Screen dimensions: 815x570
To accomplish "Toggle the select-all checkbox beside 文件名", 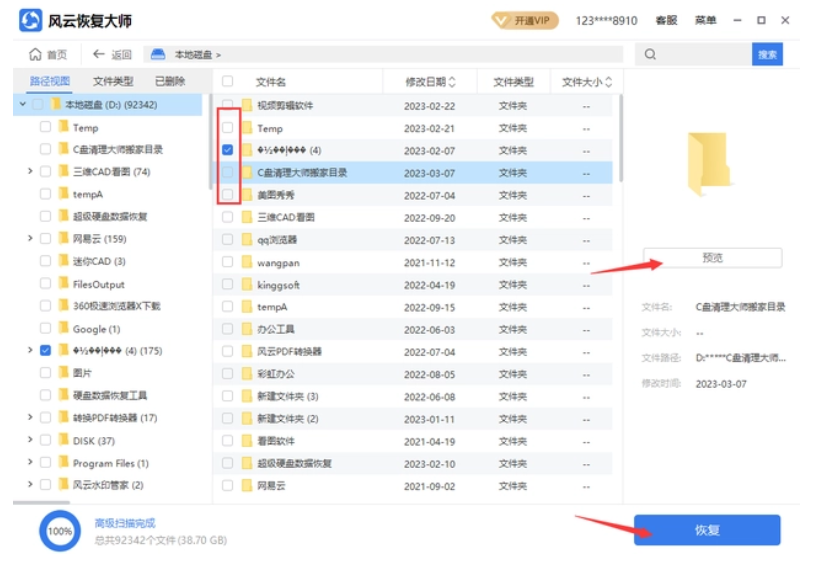I will click(x=227, y=81).
